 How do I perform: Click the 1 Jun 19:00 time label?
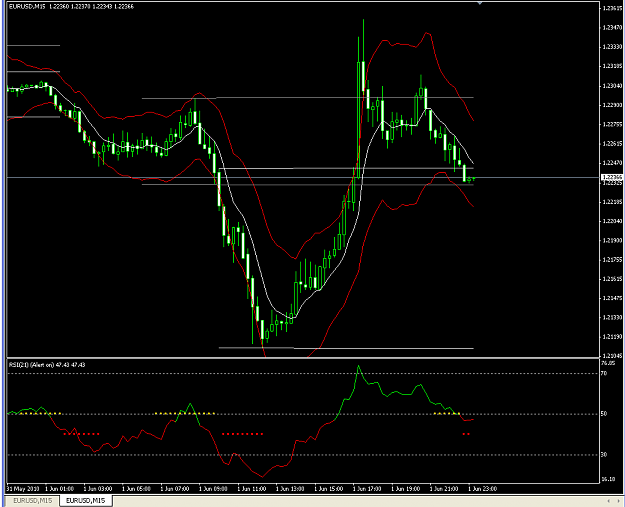pos(406,489)
